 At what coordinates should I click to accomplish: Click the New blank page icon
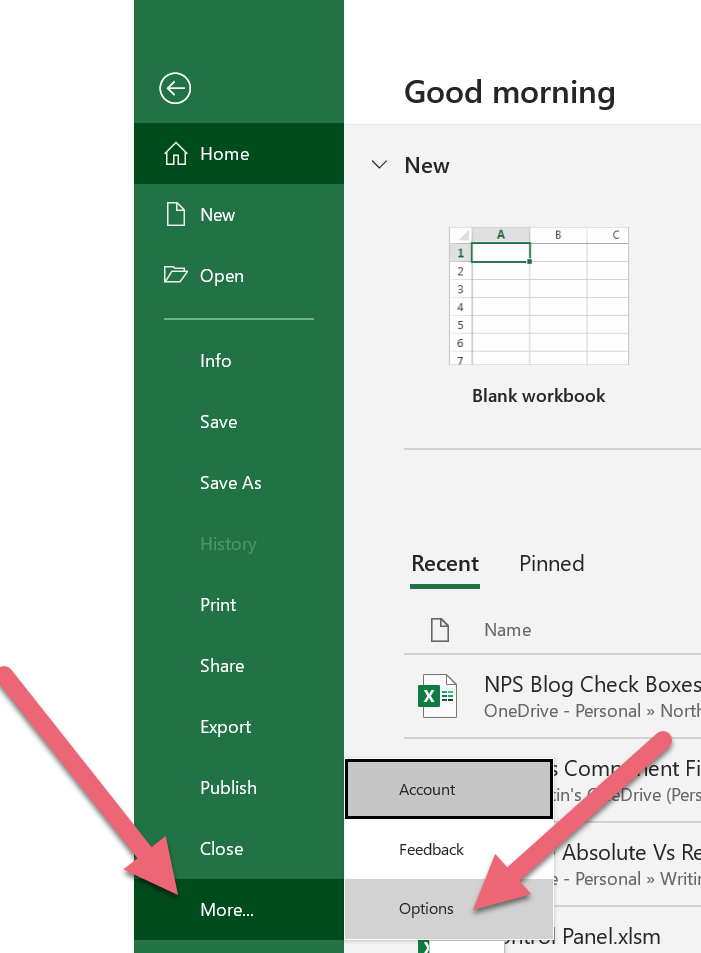pos(176,215)
